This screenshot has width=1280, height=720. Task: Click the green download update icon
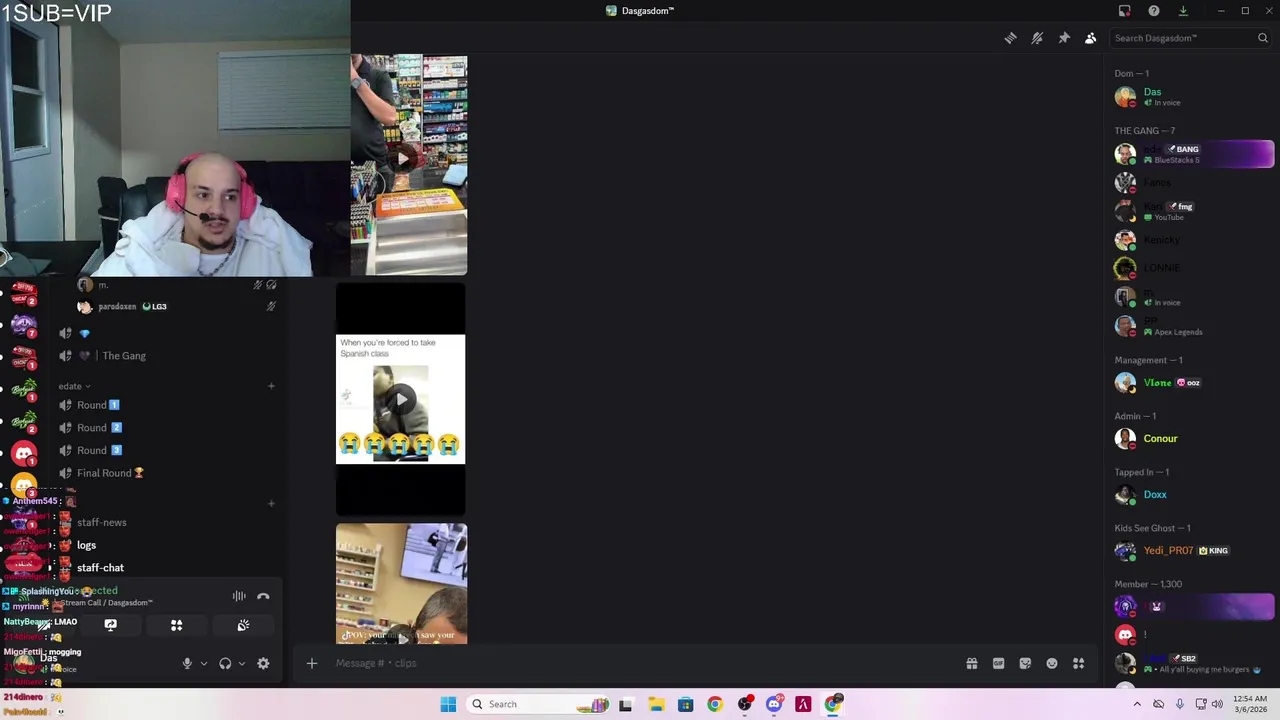(1183, 11)
